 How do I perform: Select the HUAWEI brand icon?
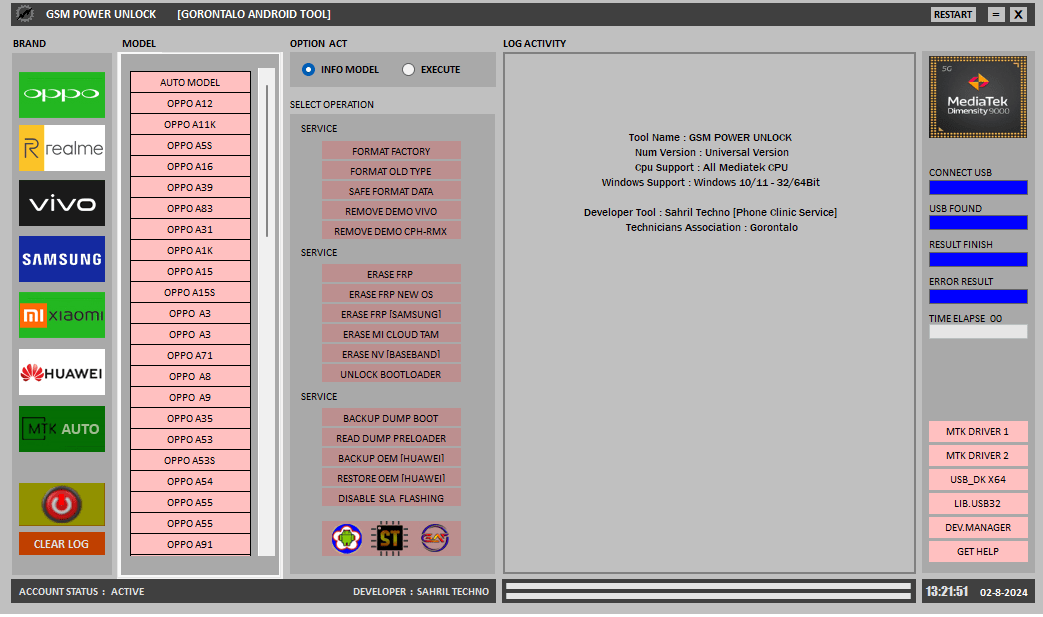click(x=61, y=372)
